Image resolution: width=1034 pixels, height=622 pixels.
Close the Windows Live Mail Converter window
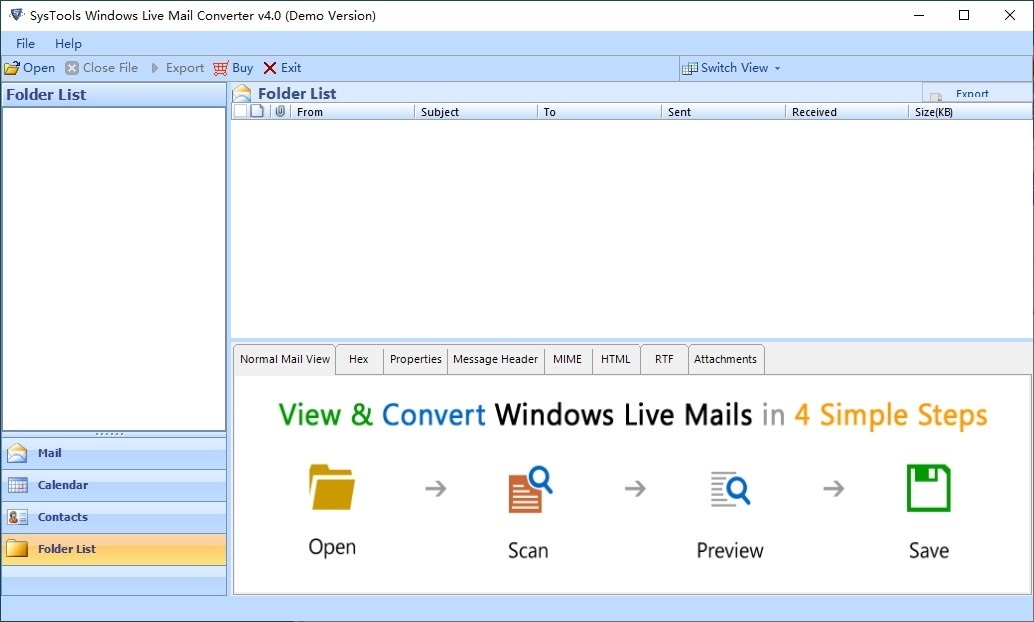[x=1010, y=15]
